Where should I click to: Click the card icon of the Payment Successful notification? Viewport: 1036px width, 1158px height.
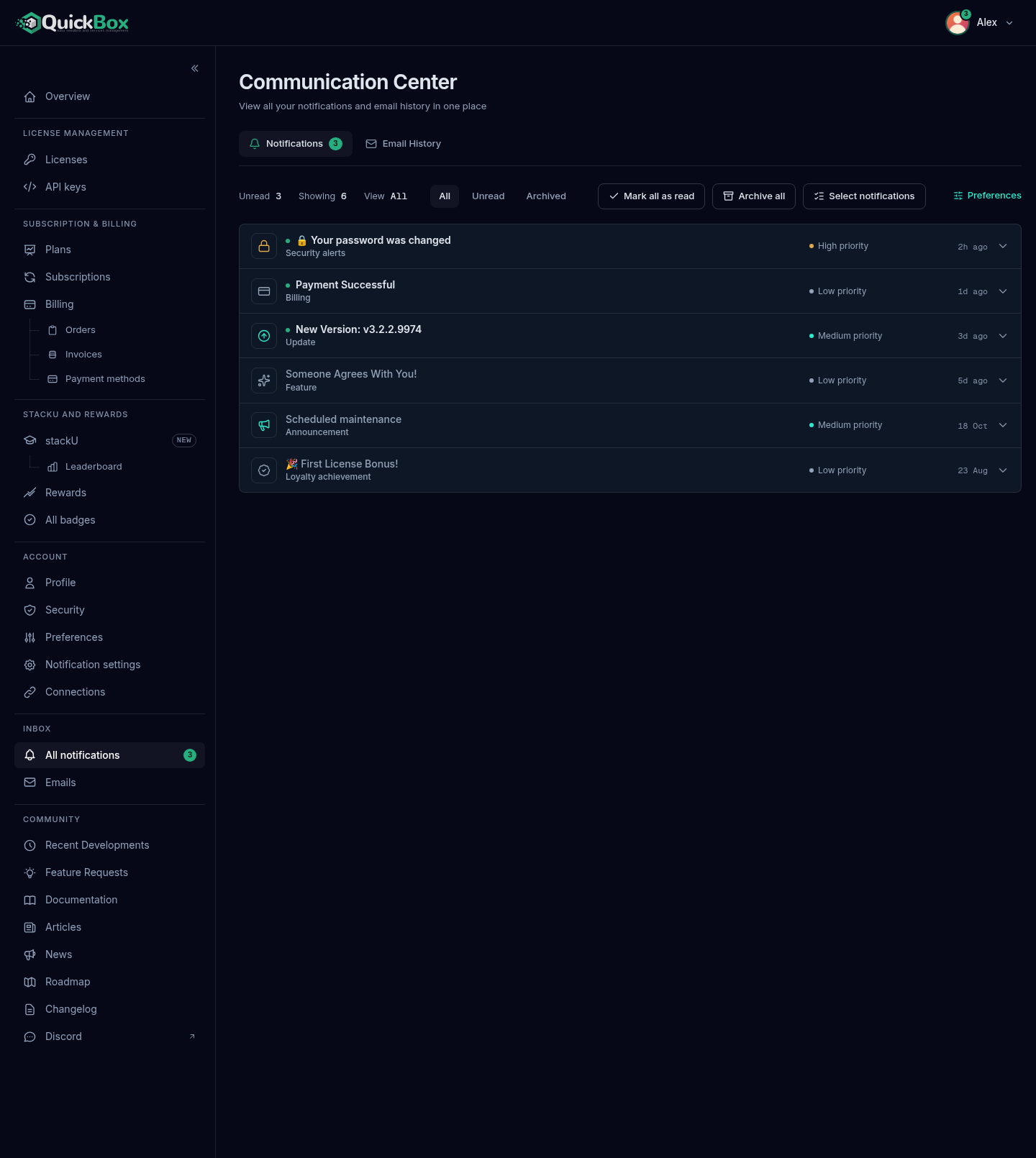tap(264, 291)
